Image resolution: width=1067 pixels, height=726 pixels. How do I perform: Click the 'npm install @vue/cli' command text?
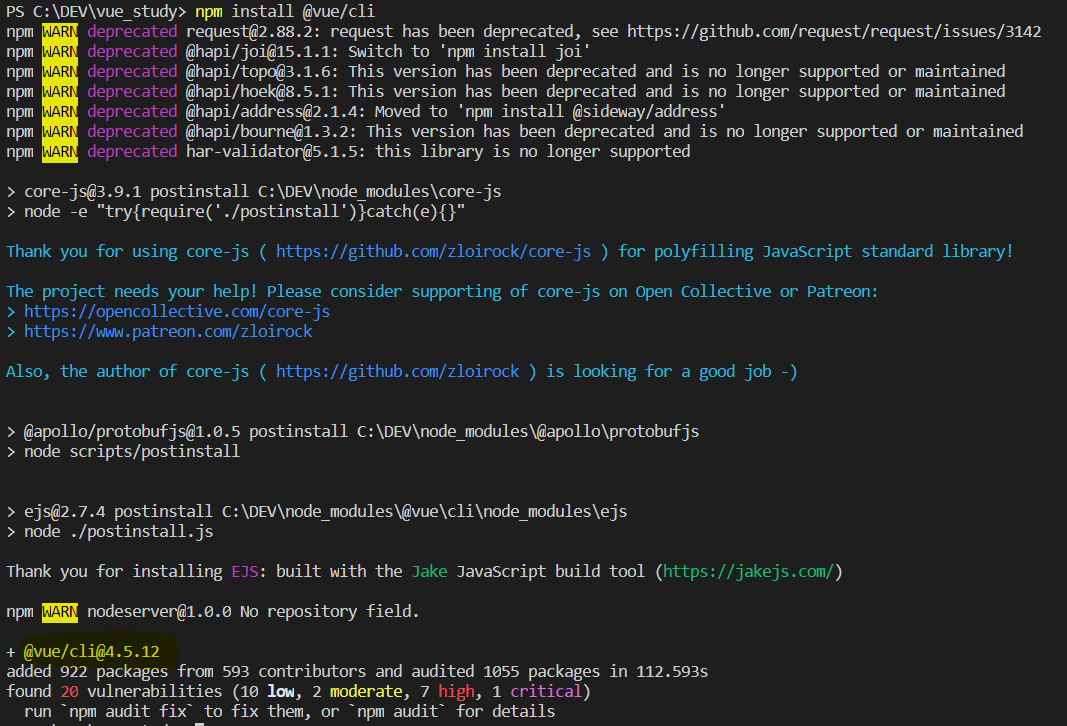click(x=284, y=12)
